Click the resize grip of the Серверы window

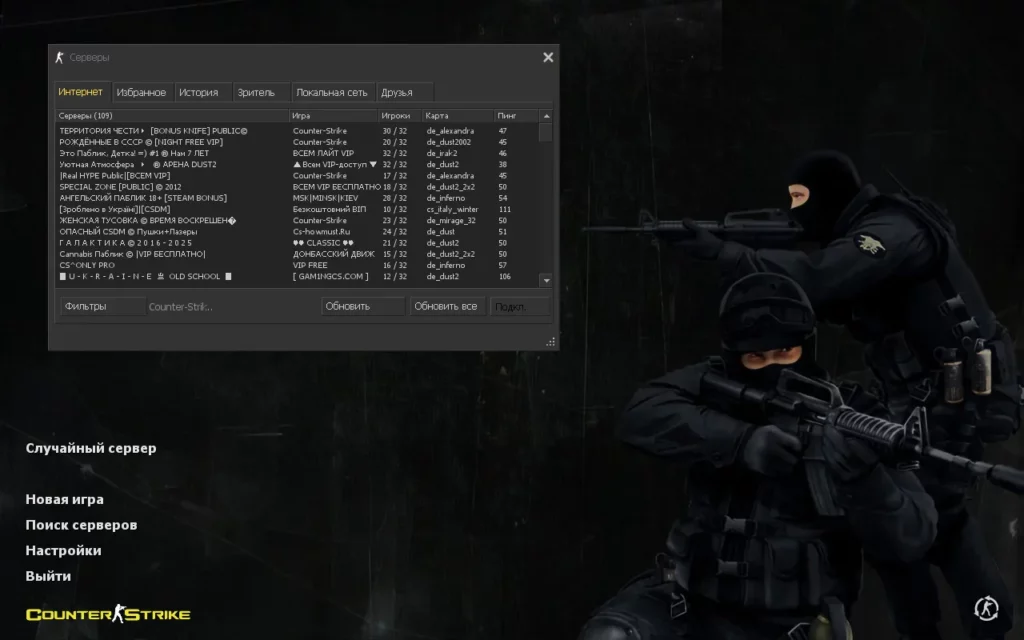click(x=550, y=342)
